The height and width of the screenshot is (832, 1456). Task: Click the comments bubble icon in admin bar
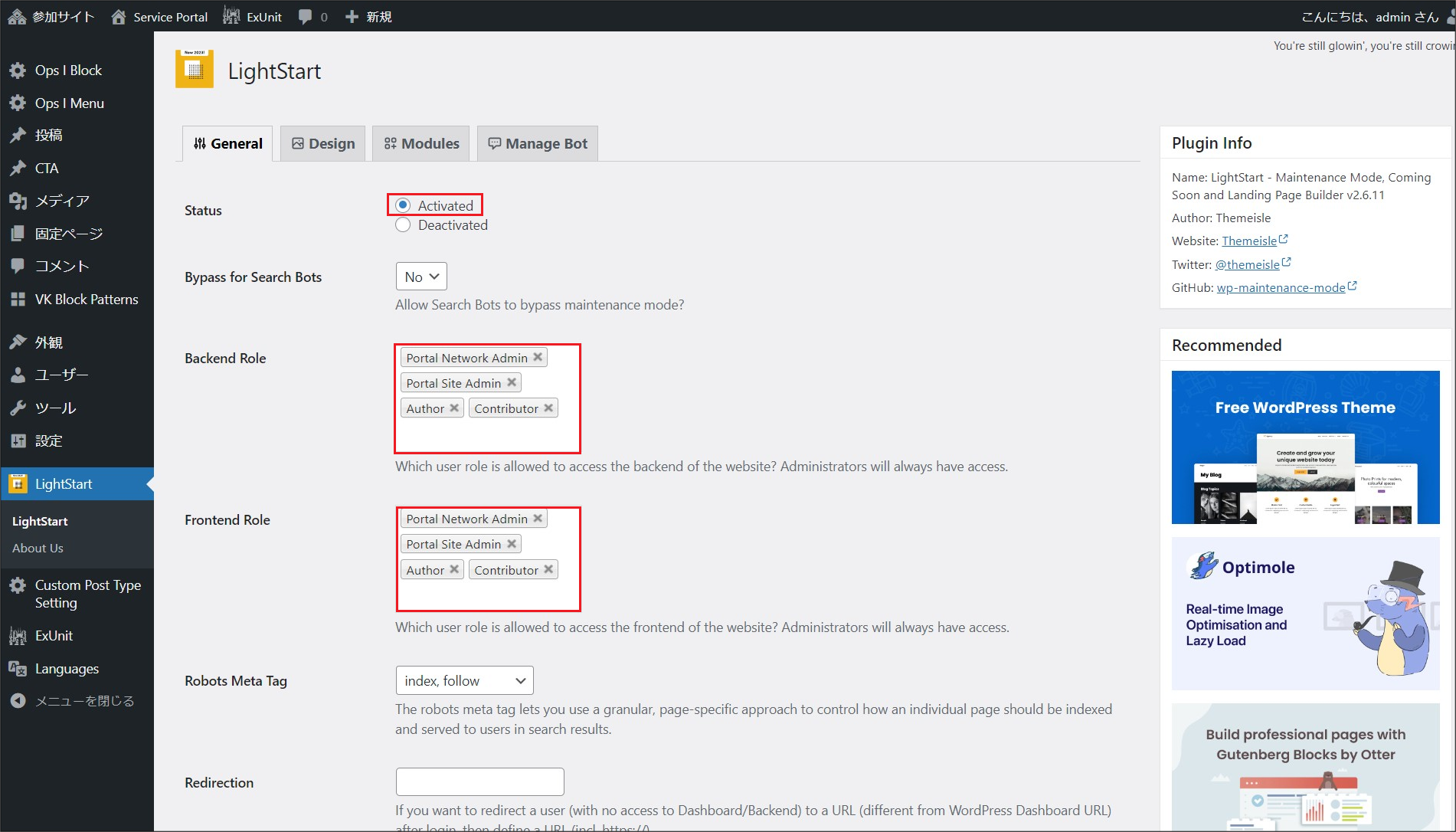(305, 17)
